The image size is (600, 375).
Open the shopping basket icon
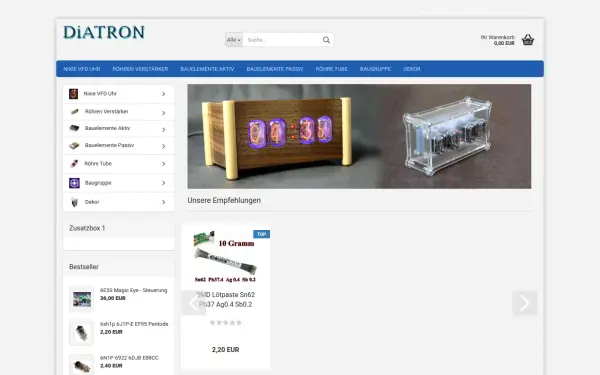[528, 40]
